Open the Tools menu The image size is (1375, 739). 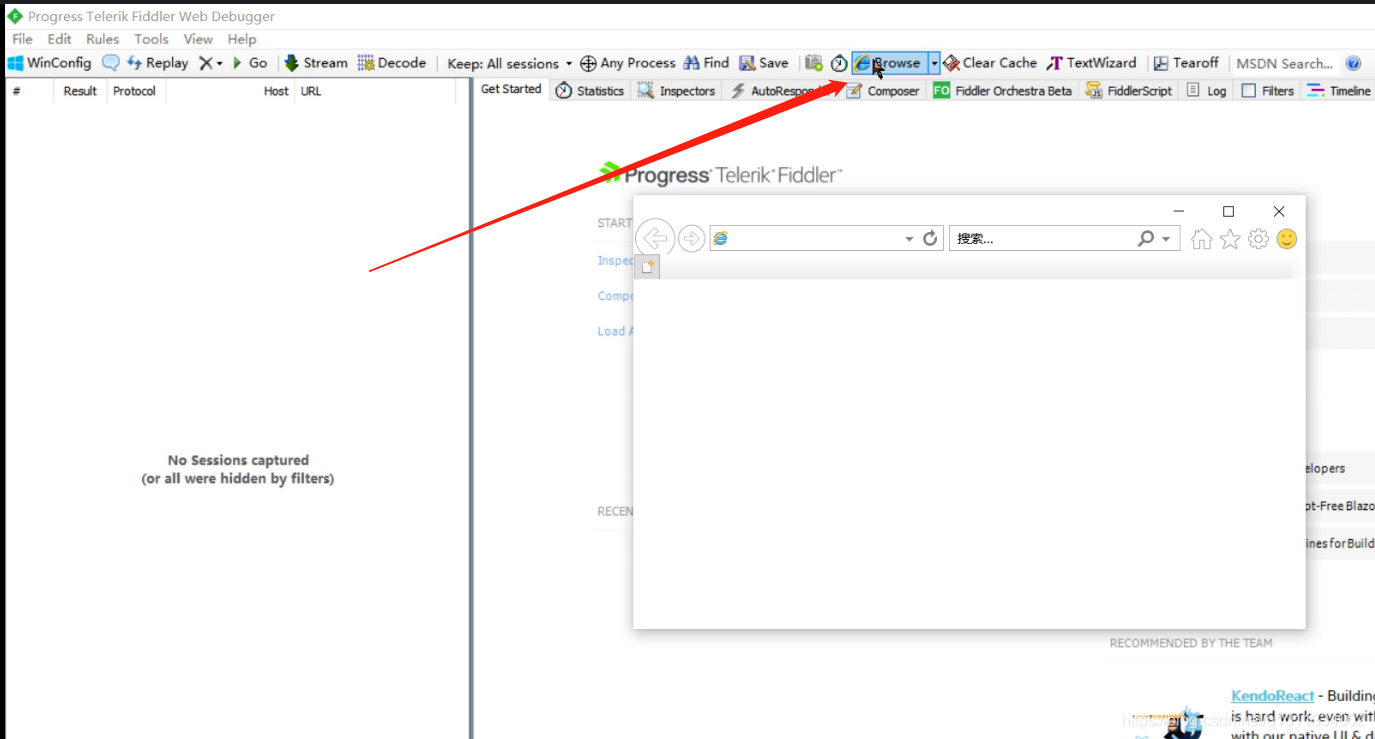point(152,39)
